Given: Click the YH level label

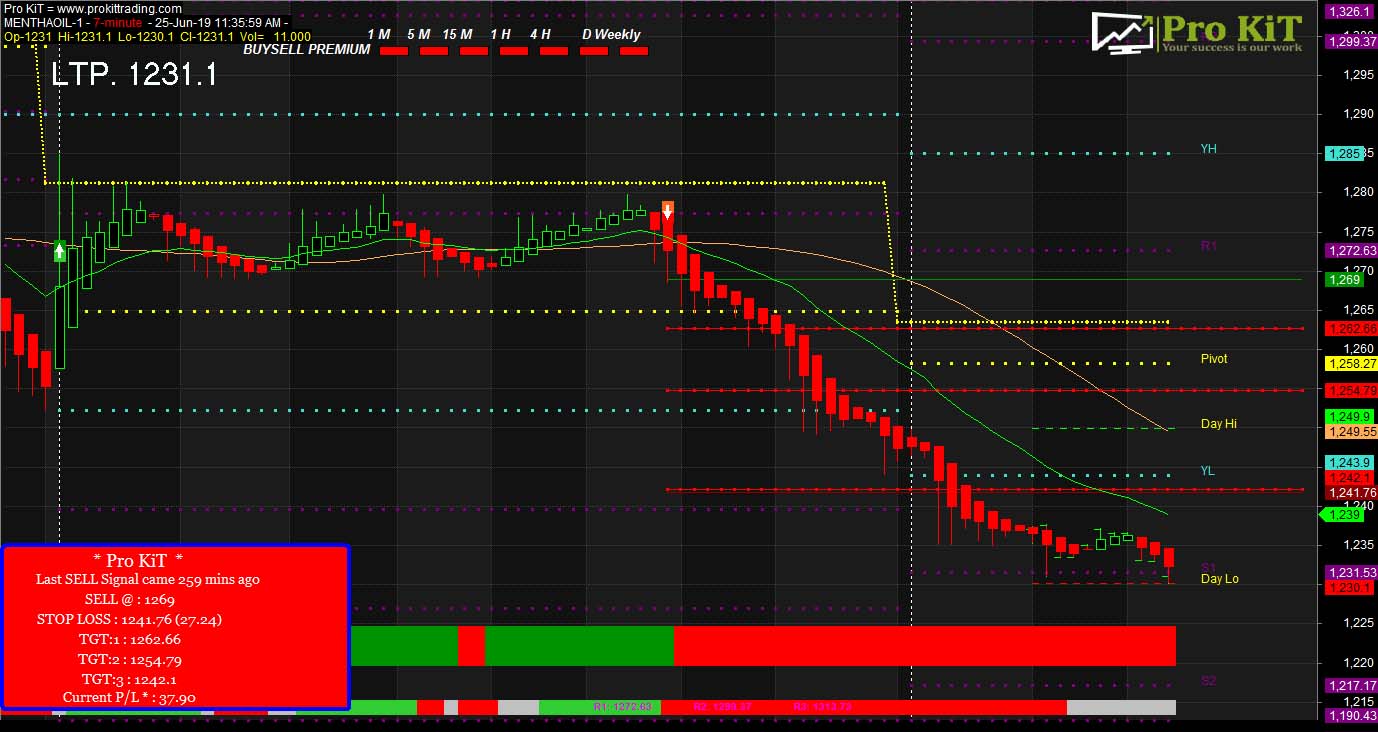Looking at the screenshot, I should [1208, 149].
